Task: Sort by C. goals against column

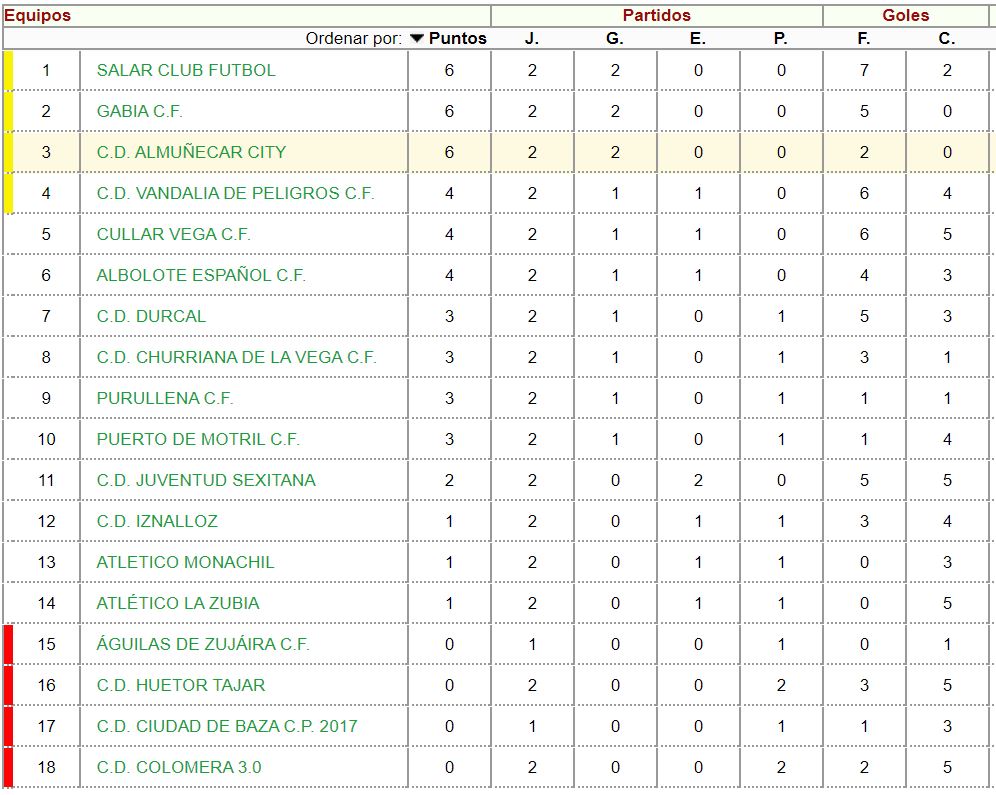Action: 947,39
